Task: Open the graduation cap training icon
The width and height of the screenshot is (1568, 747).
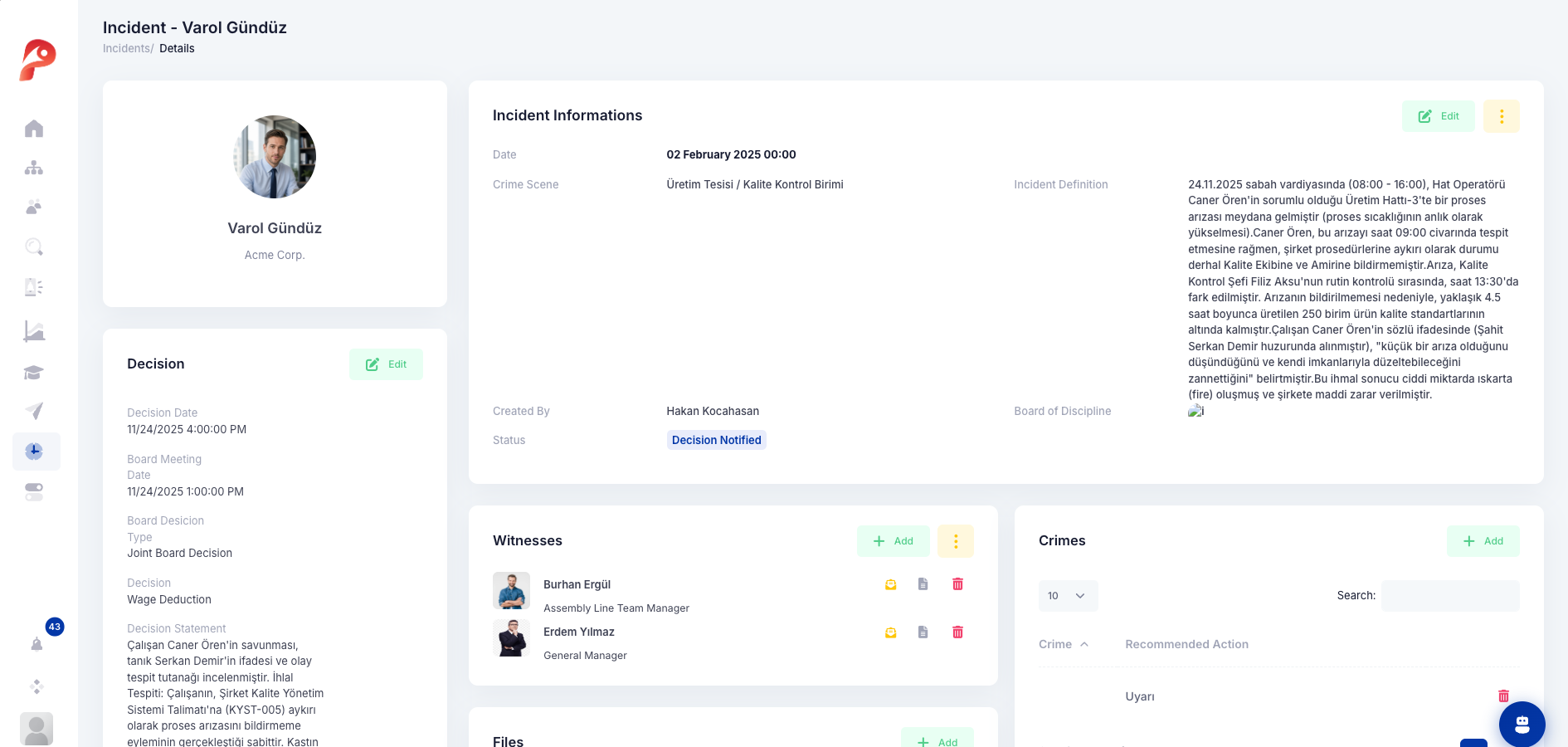Action: coord(34,372)
